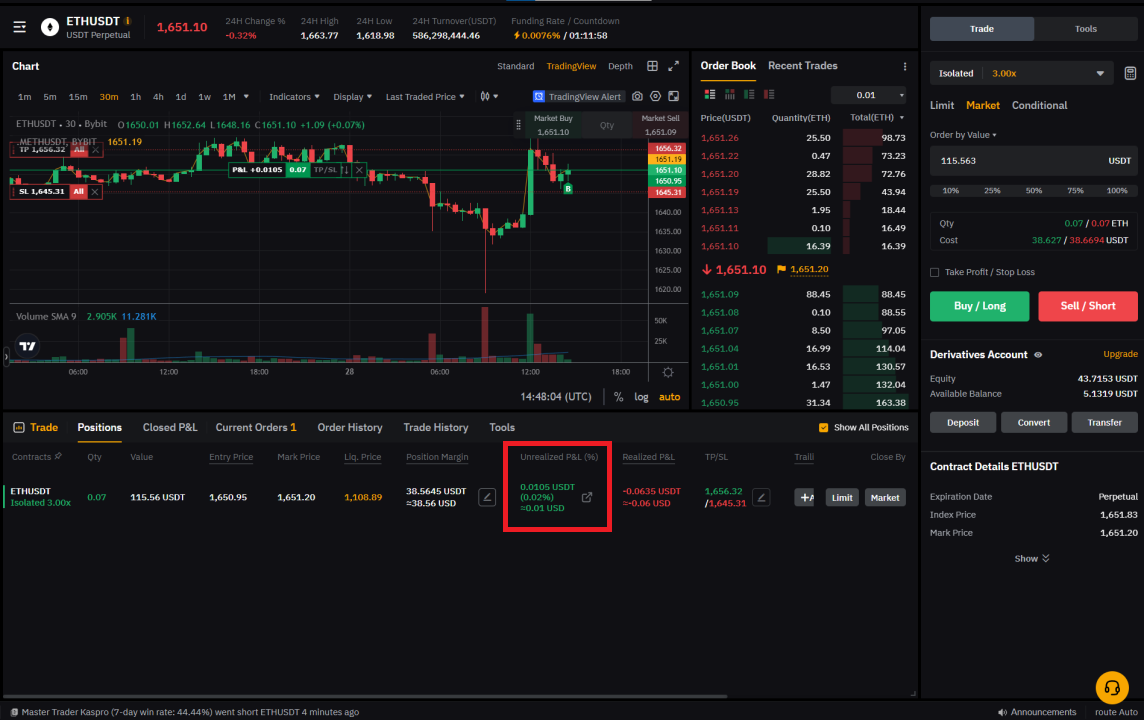
Task: Toggle percent scale on chart
Action: [619, 397]
